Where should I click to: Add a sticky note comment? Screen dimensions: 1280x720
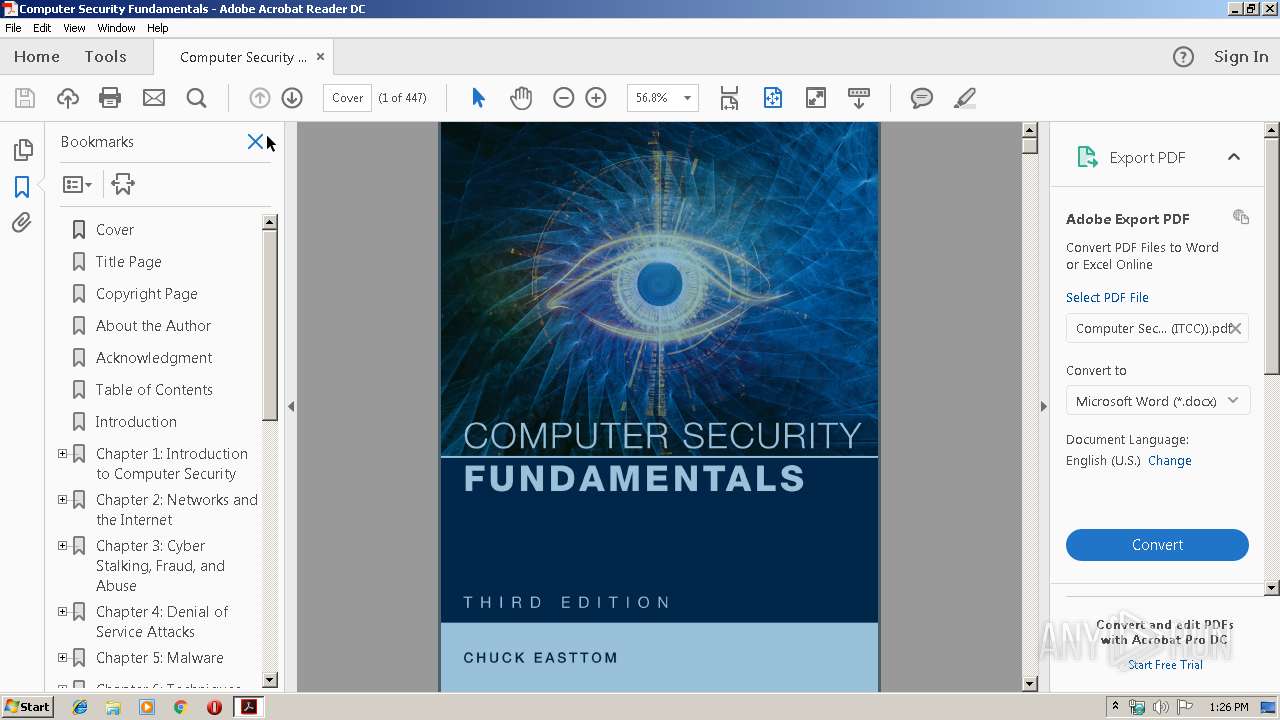coord(922,98)
